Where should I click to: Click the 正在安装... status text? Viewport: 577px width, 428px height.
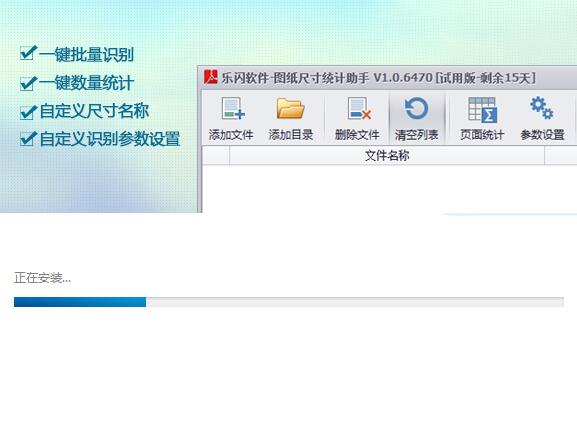coord(42,278)
